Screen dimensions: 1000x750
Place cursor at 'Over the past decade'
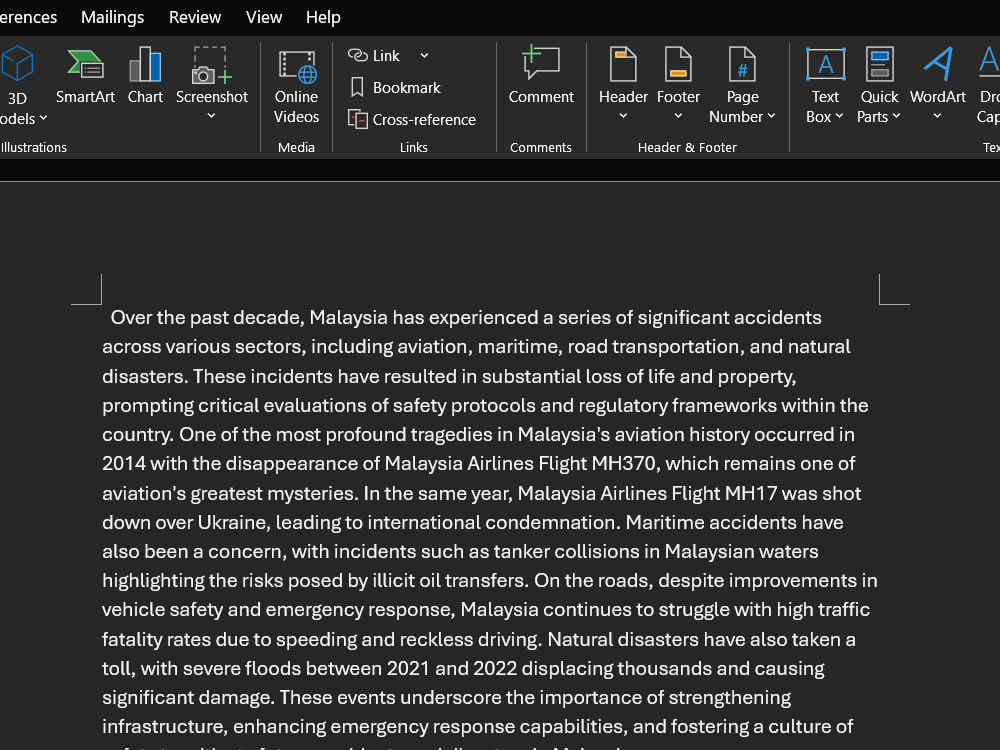tap(207, 318)
